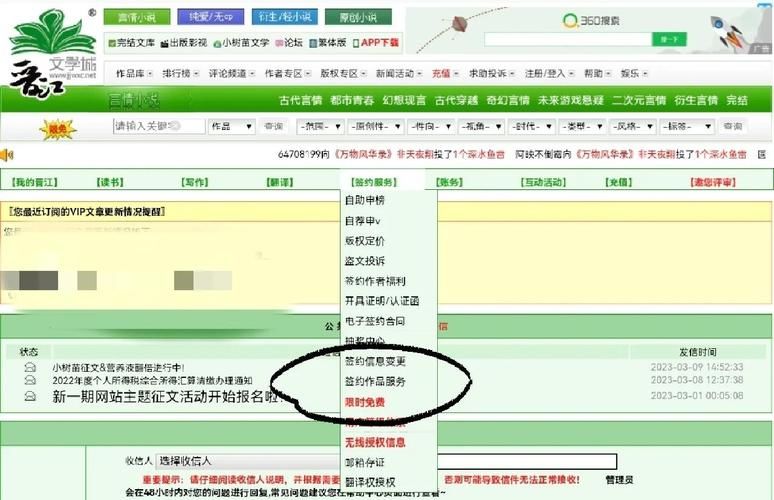Open 出版影视 link with clapboard icon
The height and width of the screenshot is (500, 774).
[184, 43]
